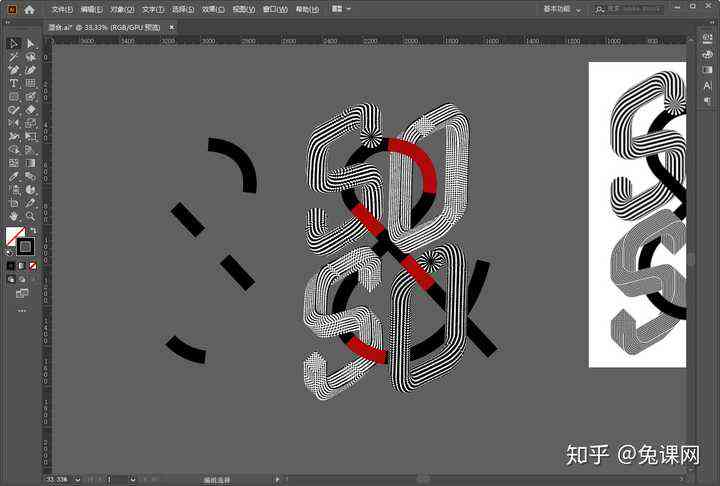Select the Hand tool
The image size is (720, 486).
tap(13, 216)
